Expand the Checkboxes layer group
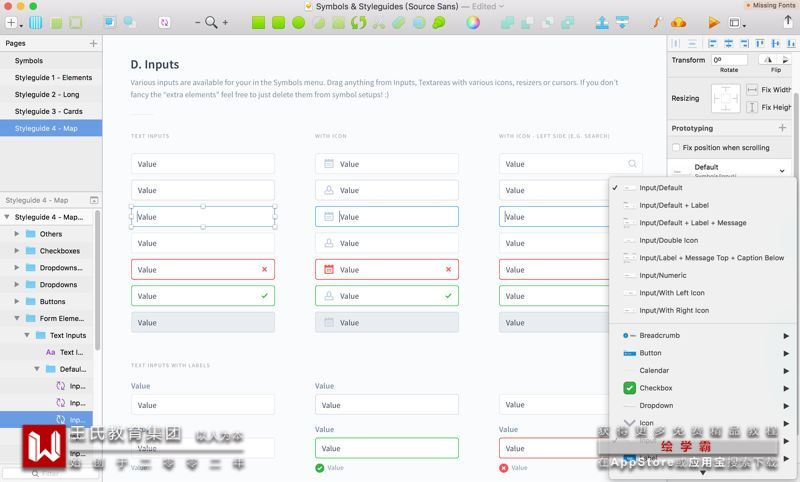This screenshot has width=800, height=482. tap(16, 250)
